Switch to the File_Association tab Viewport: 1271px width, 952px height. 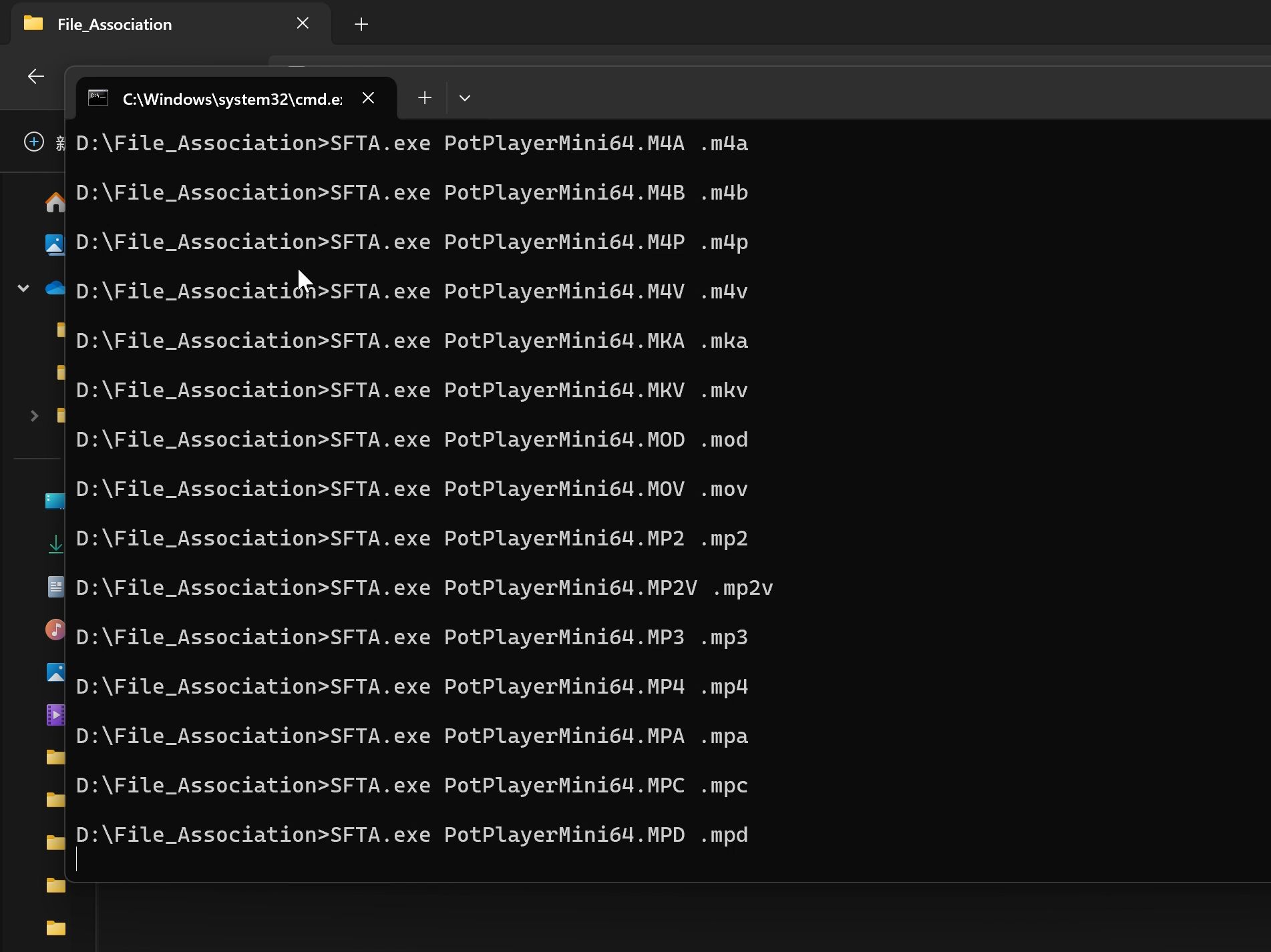pos(115,23)
